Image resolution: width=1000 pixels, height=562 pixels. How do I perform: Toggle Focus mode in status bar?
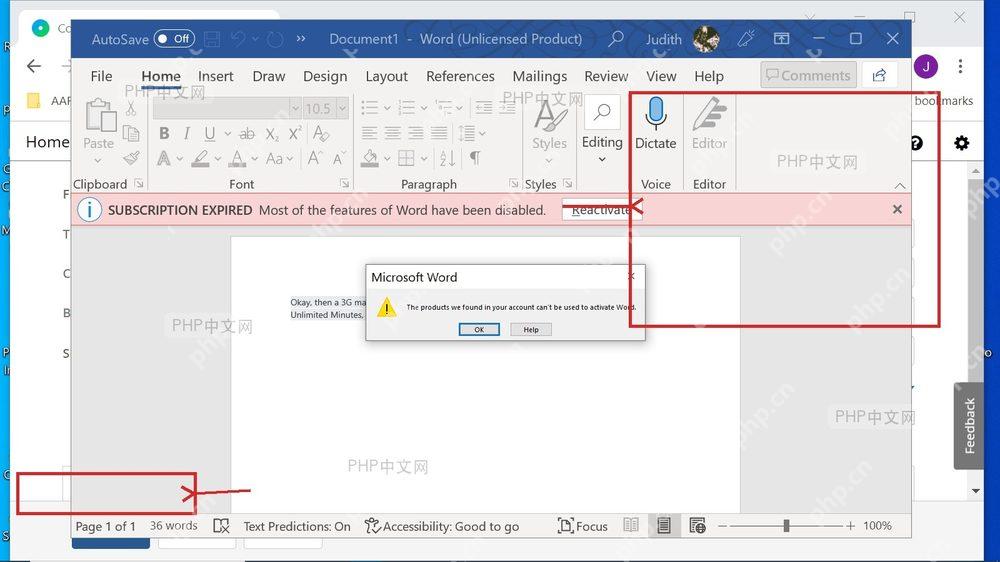(582, 526)
